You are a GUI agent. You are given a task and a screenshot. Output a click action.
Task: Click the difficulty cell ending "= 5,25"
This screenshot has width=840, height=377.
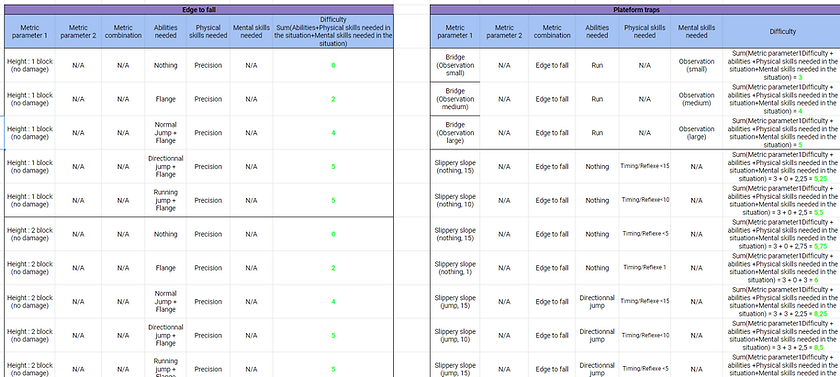[783, 167]
